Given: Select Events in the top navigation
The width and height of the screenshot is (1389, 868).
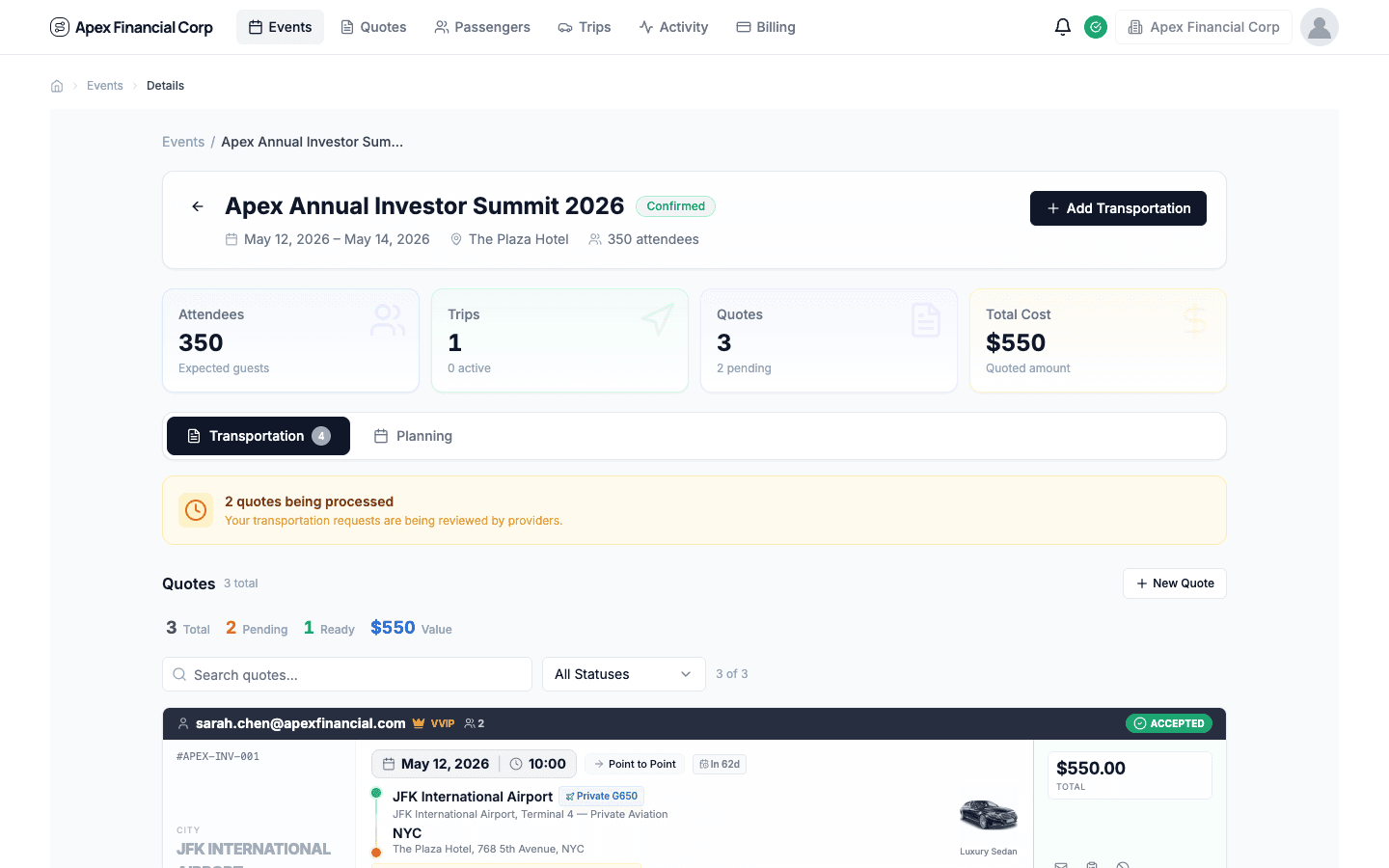Looking at the screenshot, I should 280,27.
